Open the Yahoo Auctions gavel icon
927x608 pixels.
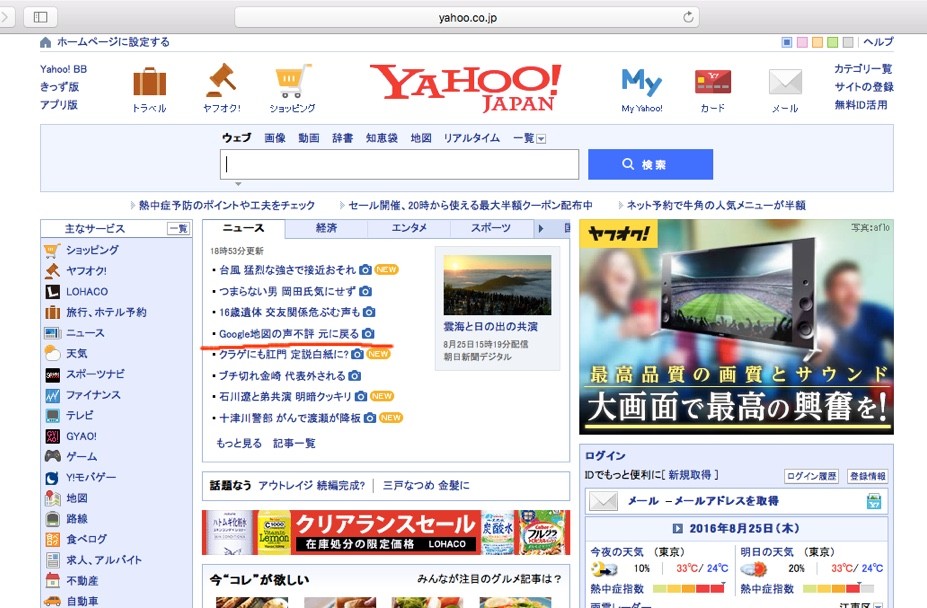point(222,80)
